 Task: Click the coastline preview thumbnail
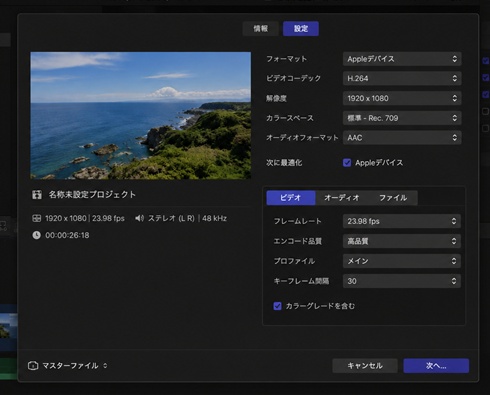tap(141, 115)
